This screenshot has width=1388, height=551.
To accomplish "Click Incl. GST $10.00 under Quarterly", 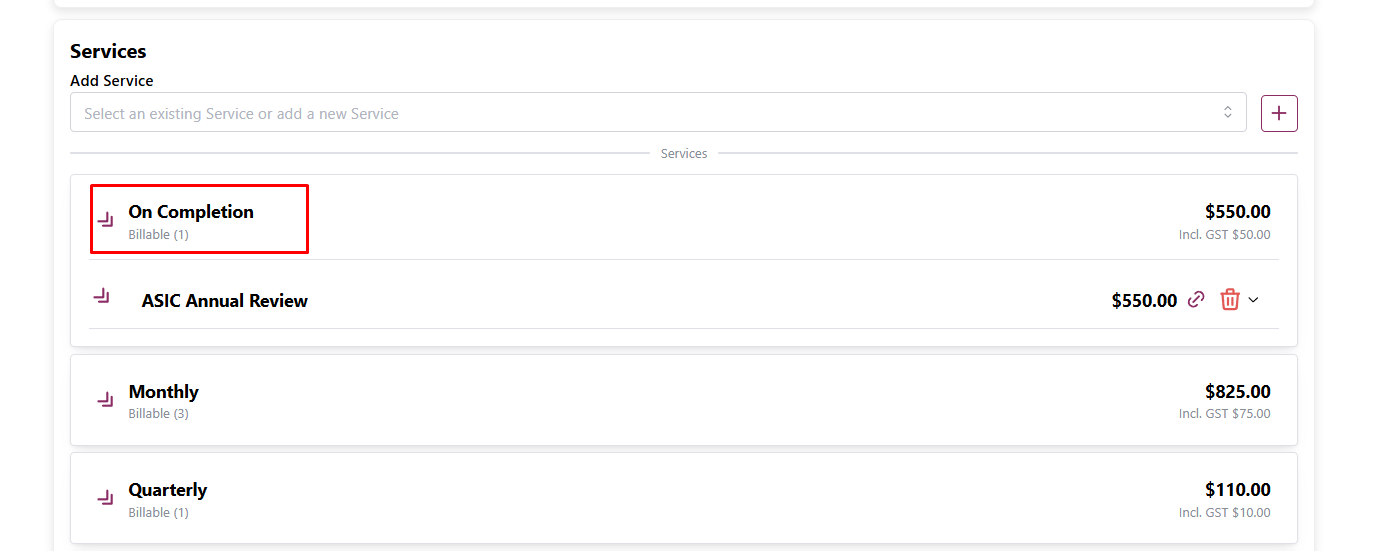I will click(x=1224, y=513).
